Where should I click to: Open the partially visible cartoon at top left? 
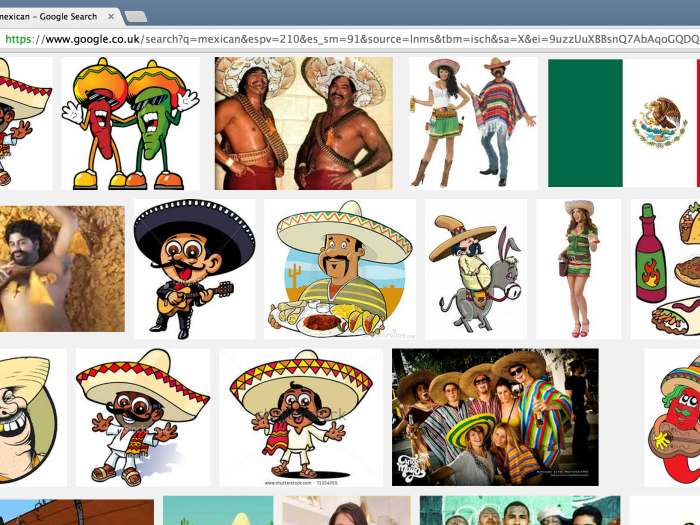(x=22, y=124)
